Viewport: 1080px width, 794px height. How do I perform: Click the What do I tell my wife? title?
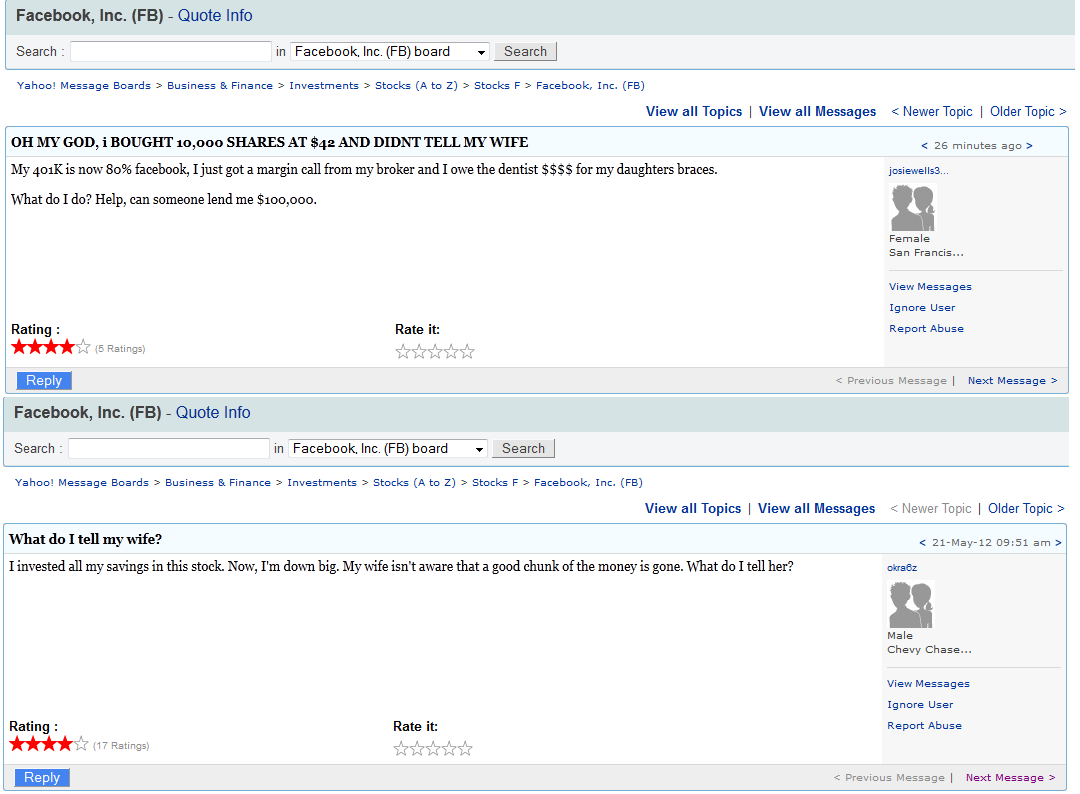pos(85,539)
